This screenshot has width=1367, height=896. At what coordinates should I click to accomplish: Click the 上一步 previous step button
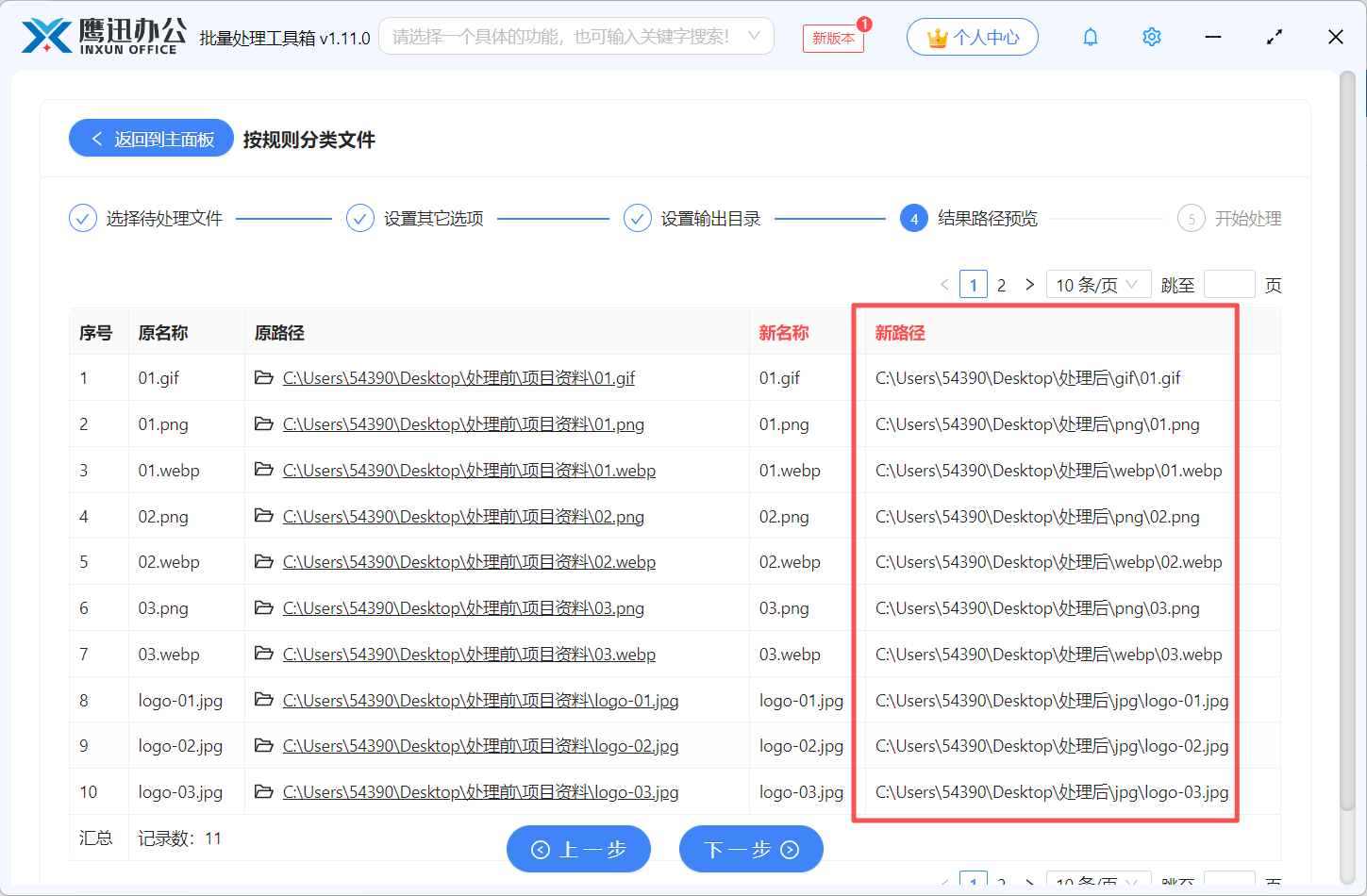point(578,849)
